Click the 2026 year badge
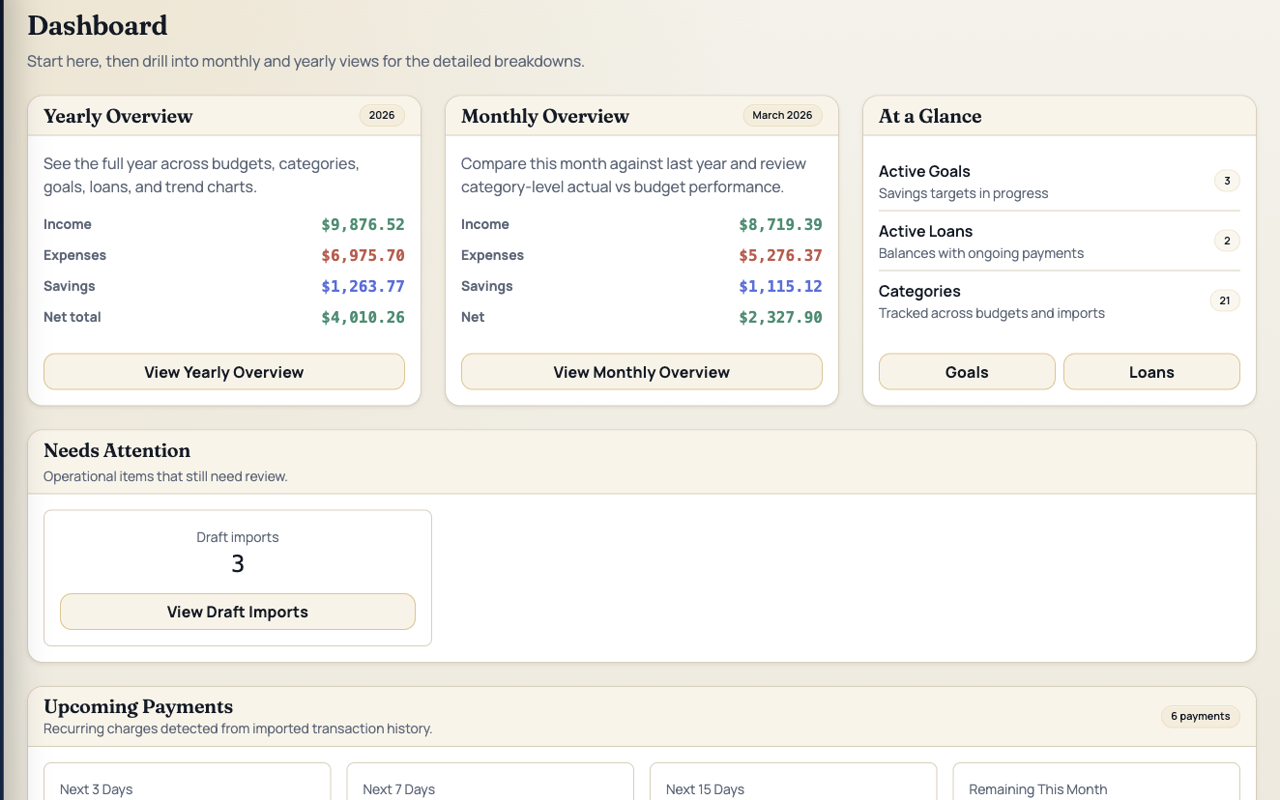 tap(382, 115)
